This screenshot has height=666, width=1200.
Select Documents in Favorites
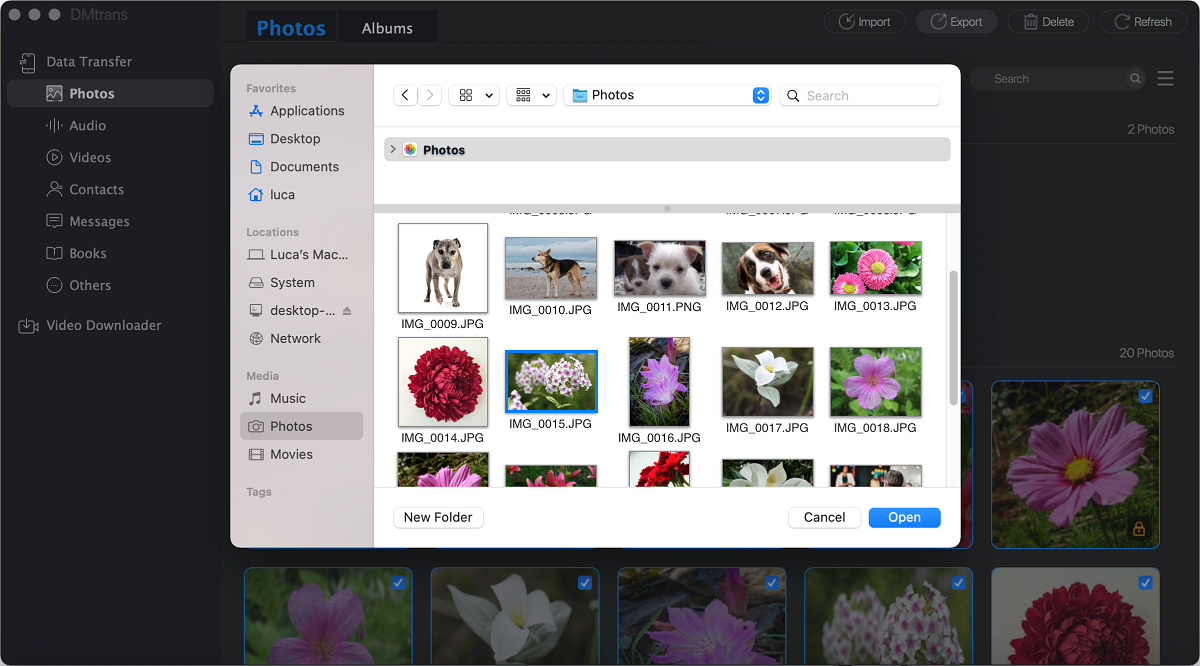[296, 167]
